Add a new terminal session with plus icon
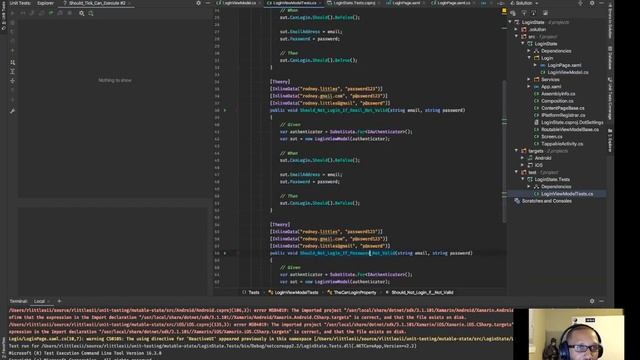The height and width of the screenshot is (360, 640). click(x=59, y=301)
